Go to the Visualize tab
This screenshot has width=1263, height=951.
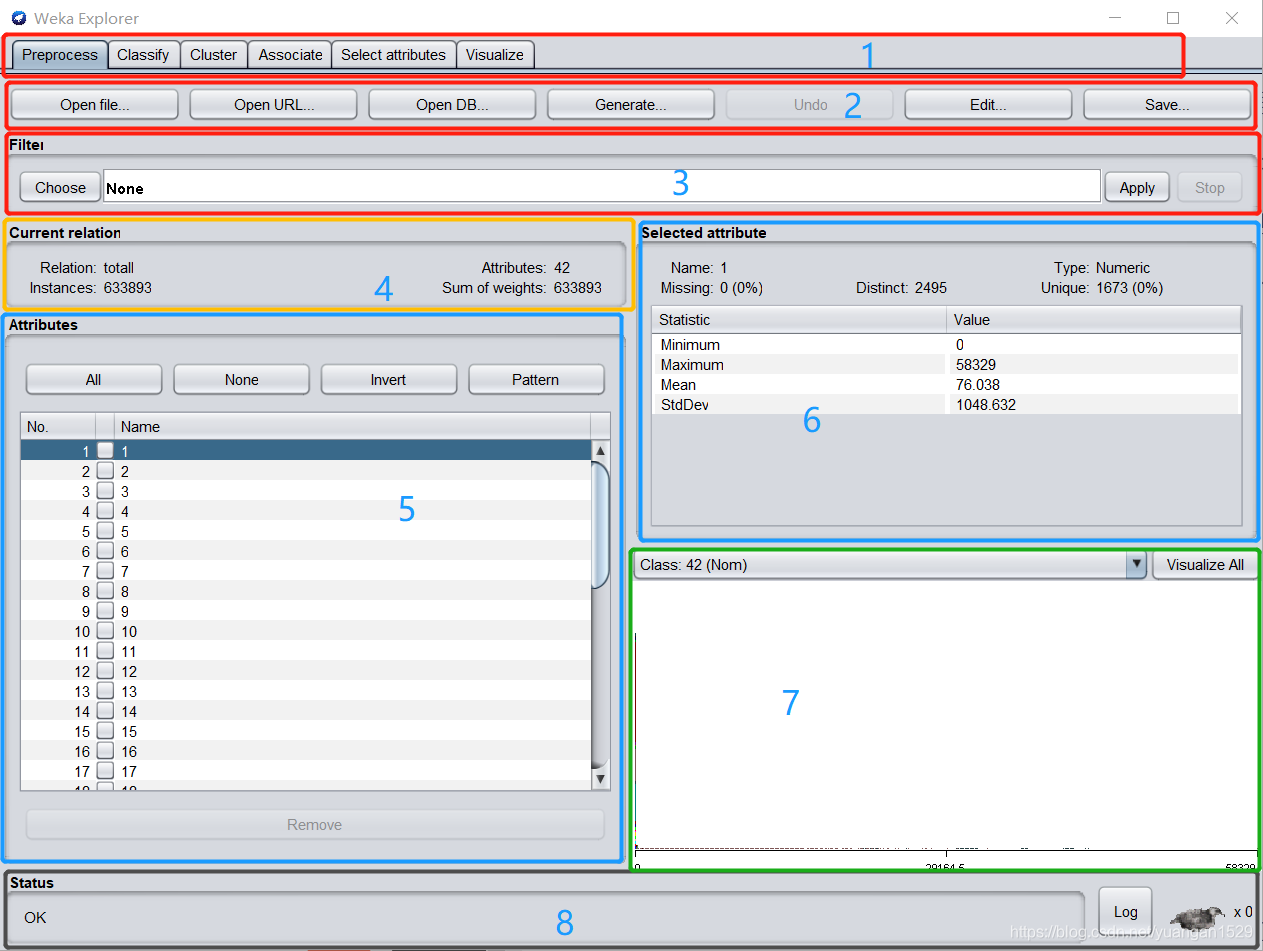(495, 55)
